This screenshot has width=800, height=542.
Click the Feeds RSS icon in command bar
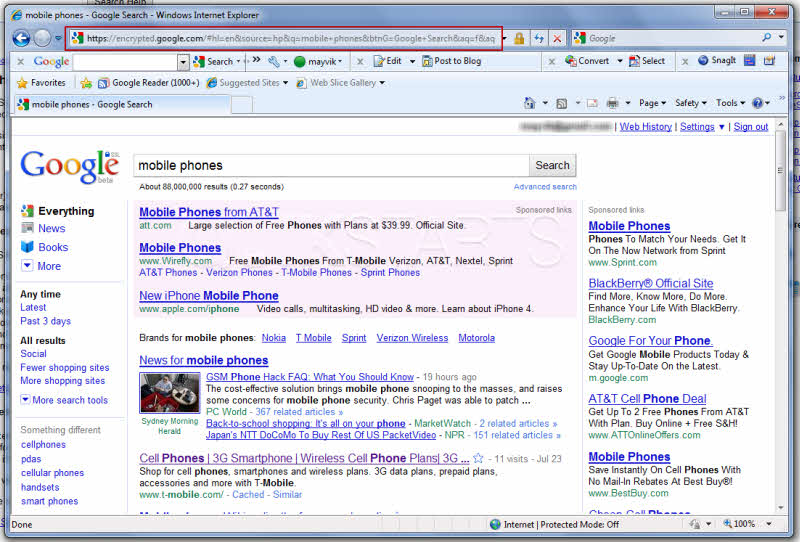pos(561,103)
